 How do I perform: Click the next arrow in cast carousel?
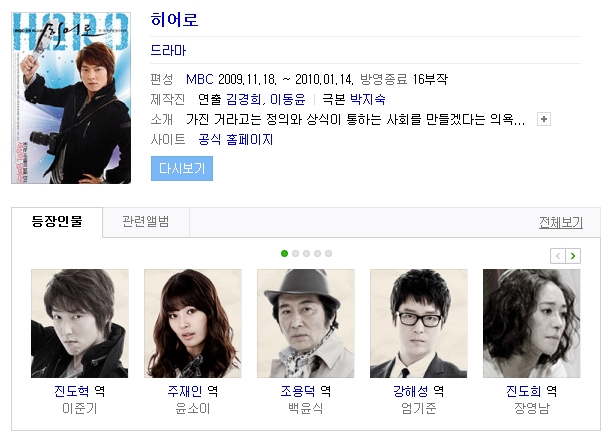tap(573, 256)
